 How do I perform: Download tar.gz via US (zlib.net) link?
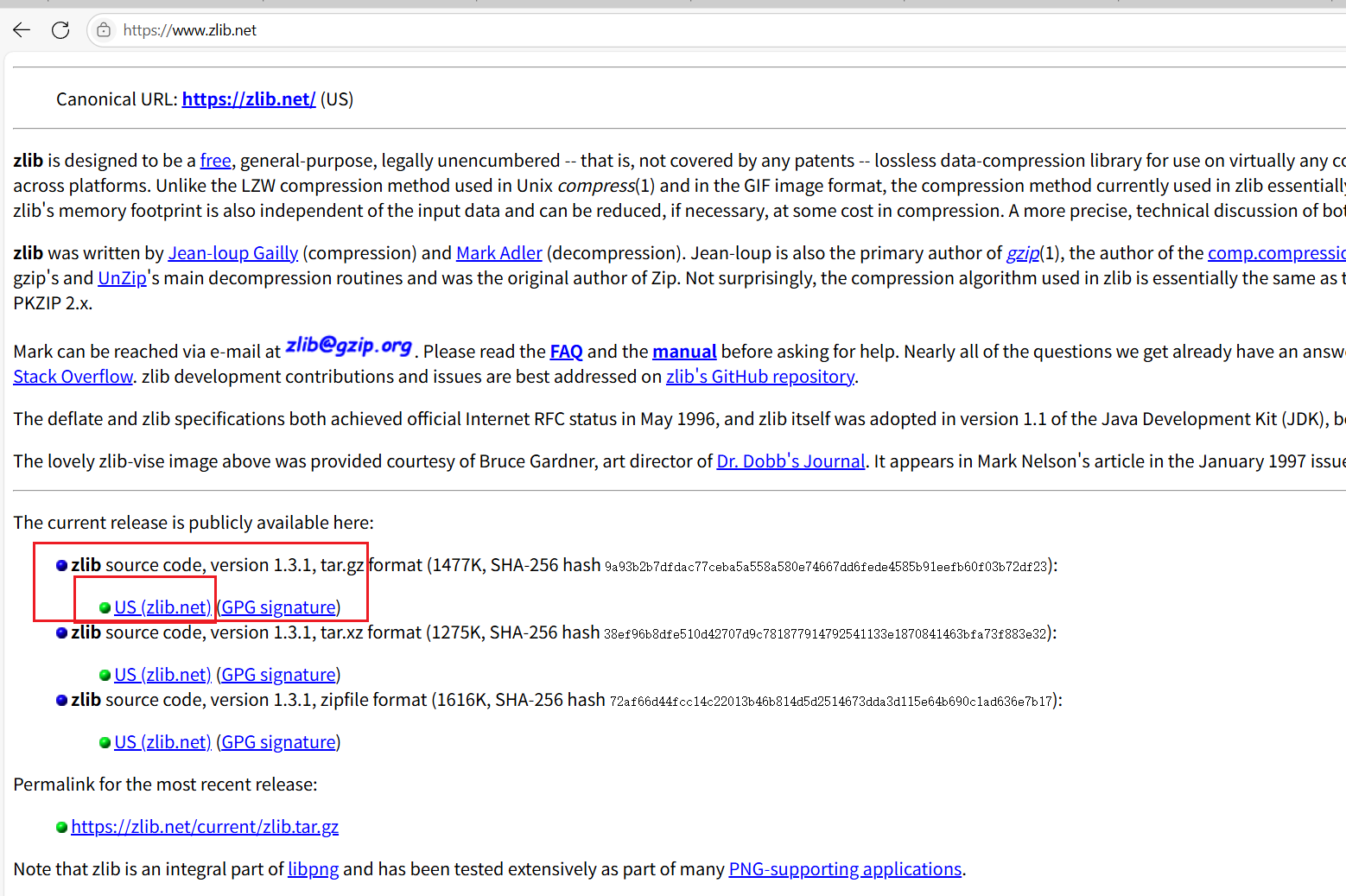click(x=162, y=607)
